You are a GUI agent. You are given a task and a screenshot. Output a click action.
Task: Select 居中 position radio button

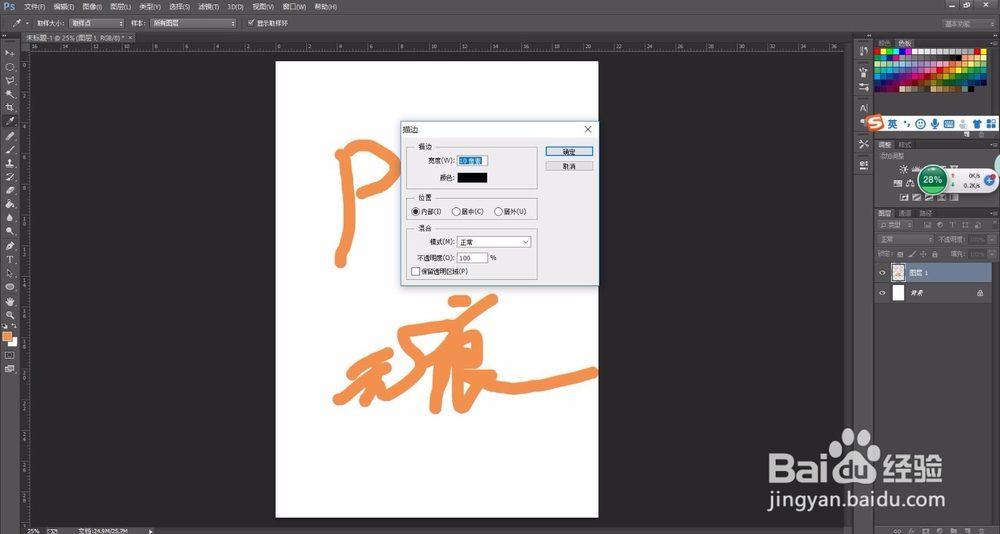[456, 211]
